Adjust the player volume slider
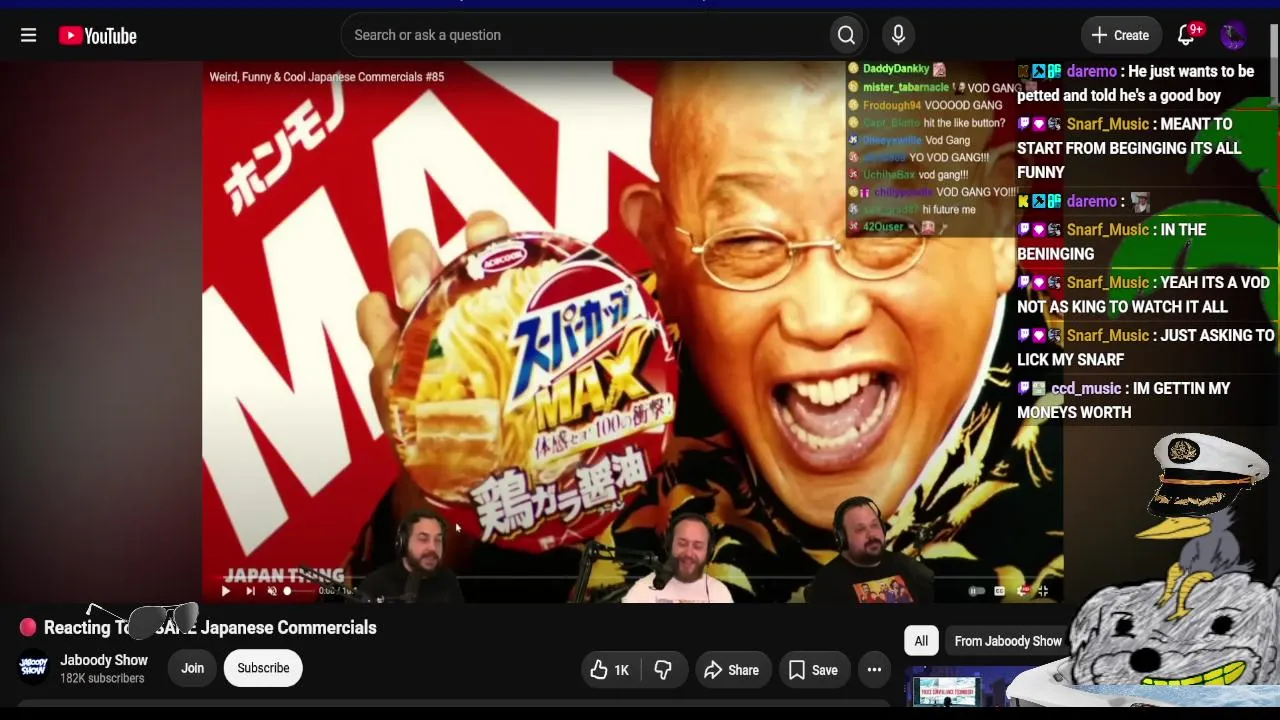1280x720 pixels. click(x=297, y=591)
